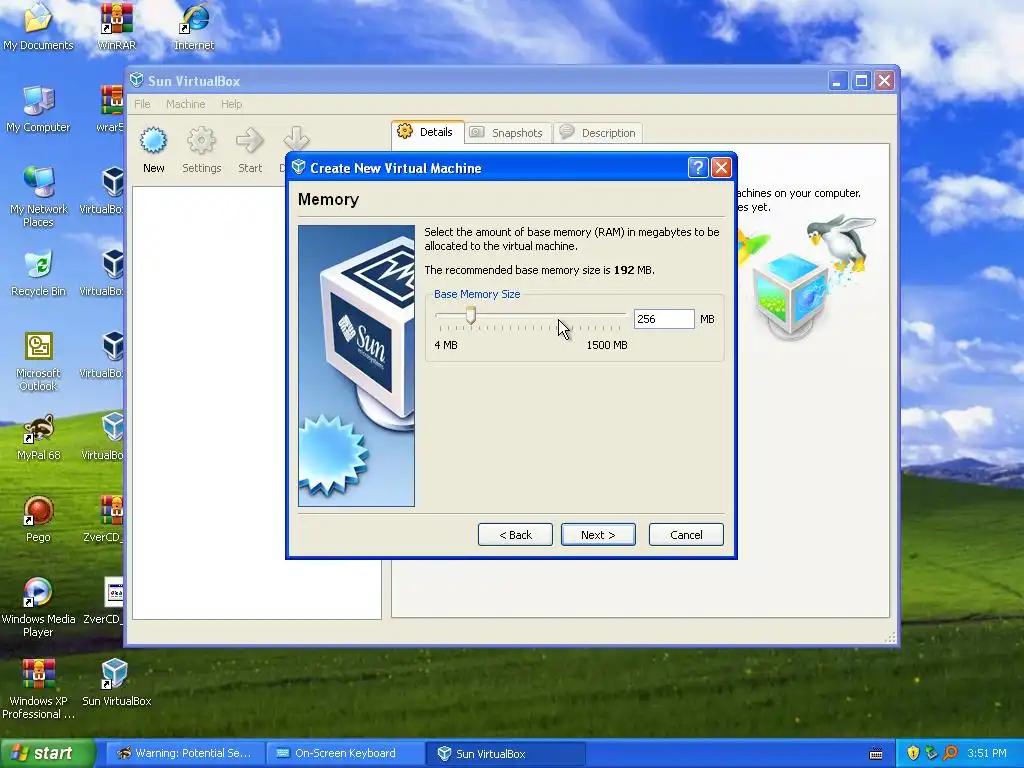Open the File menu
1024x768 pixels.
click(142, 104)
